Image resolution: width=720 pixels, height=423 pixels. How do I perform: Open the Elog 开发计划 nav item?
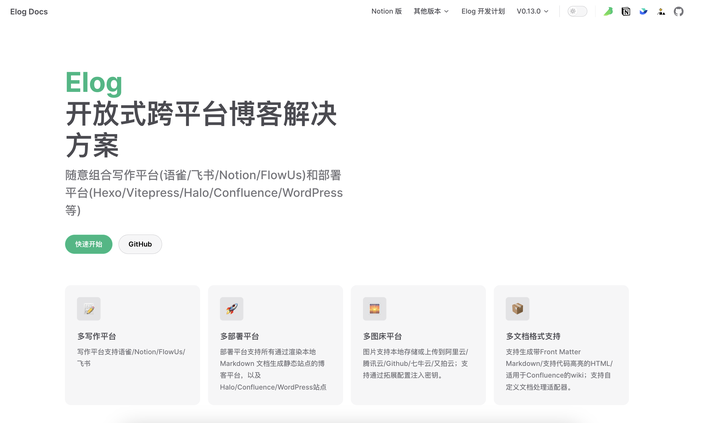483,11
